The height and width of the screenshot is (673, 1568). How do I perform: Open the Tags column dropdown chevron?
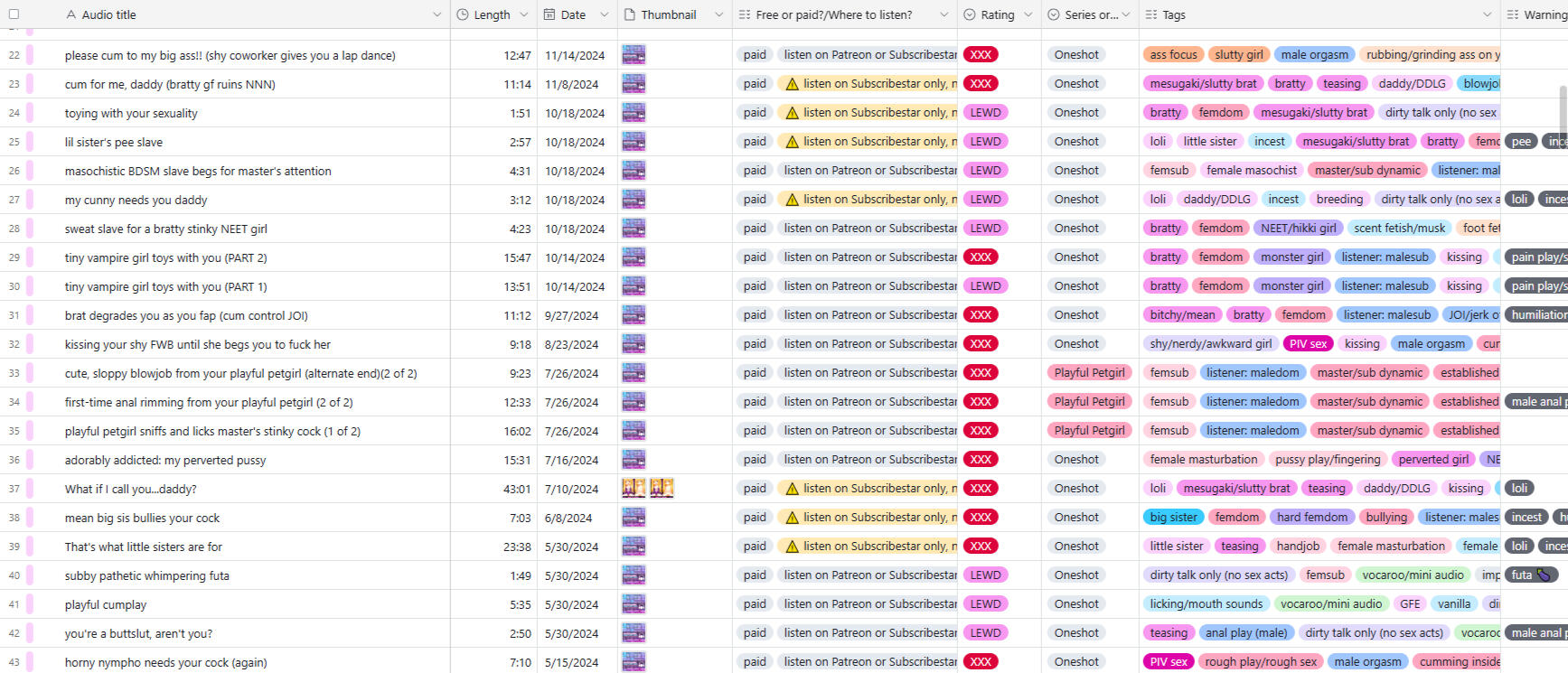point(1487,14)
